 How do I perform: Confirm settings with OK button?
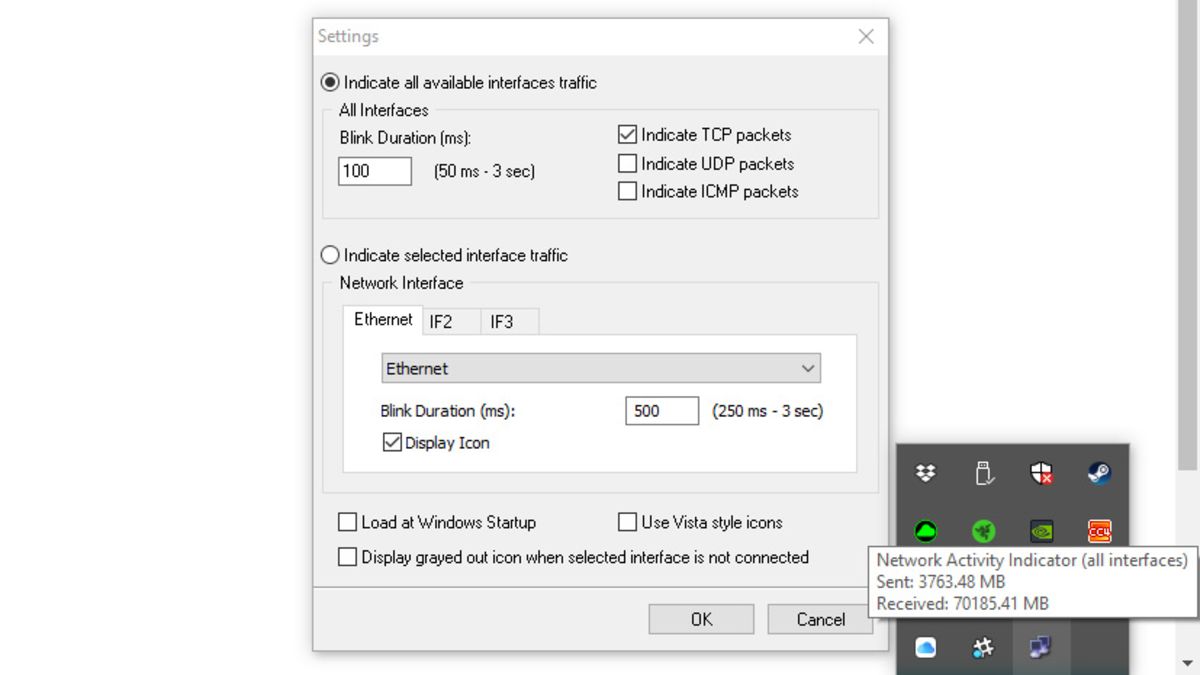point(701,618)
